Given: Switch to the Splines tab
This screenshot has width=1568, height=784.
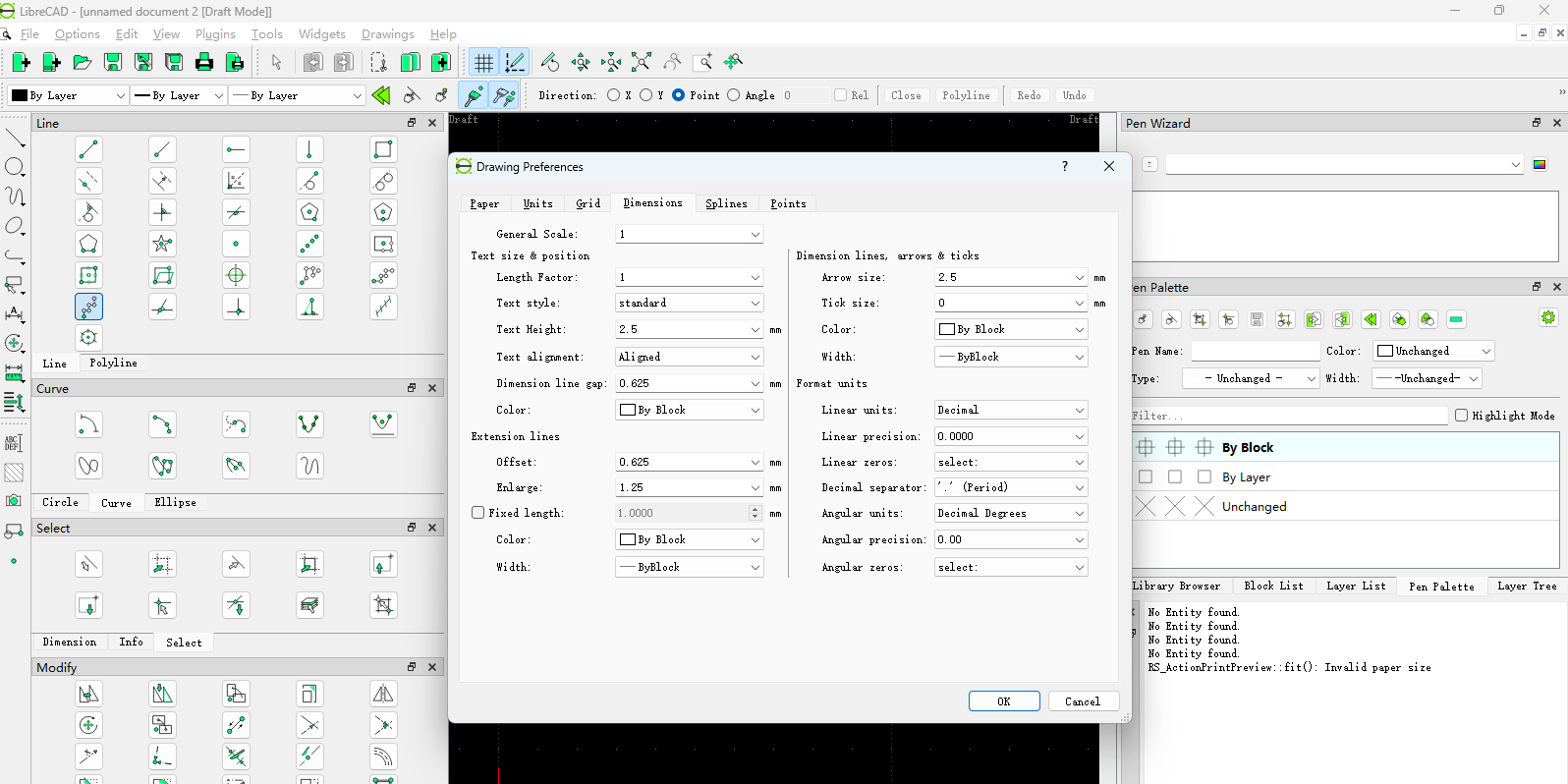Looking at the screenshot, I should pos(726,203).
